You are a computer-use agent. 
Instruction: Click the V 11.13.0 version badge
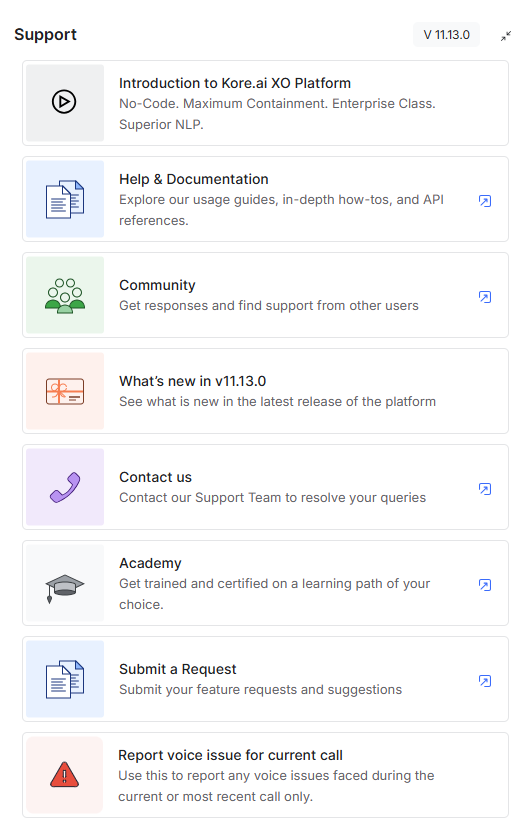[446, 35]
